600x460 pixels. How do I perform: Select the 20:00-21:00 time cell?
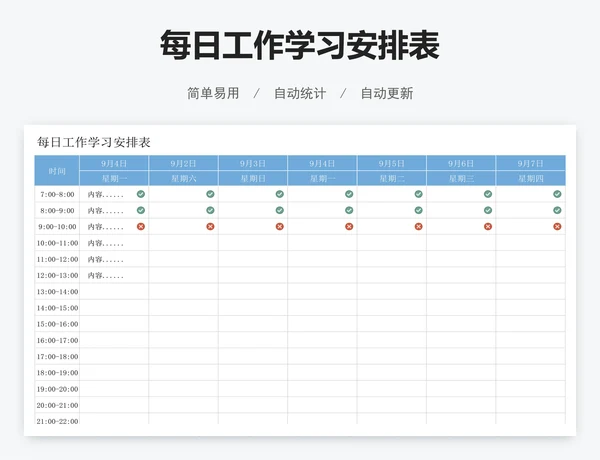point(57,405)
